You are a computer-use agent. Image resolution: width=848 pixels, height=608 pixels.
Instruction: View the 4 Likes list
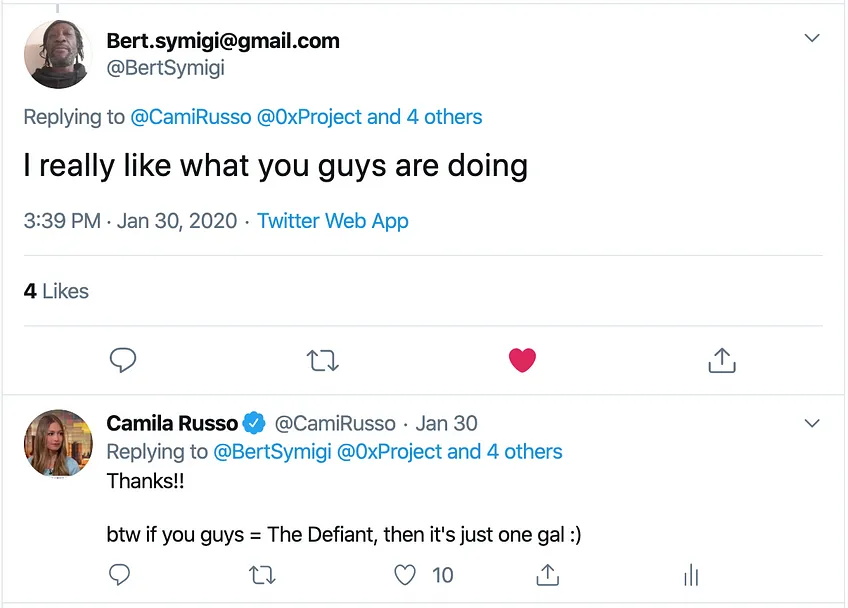pyautogui.click(x=56, y=291)
